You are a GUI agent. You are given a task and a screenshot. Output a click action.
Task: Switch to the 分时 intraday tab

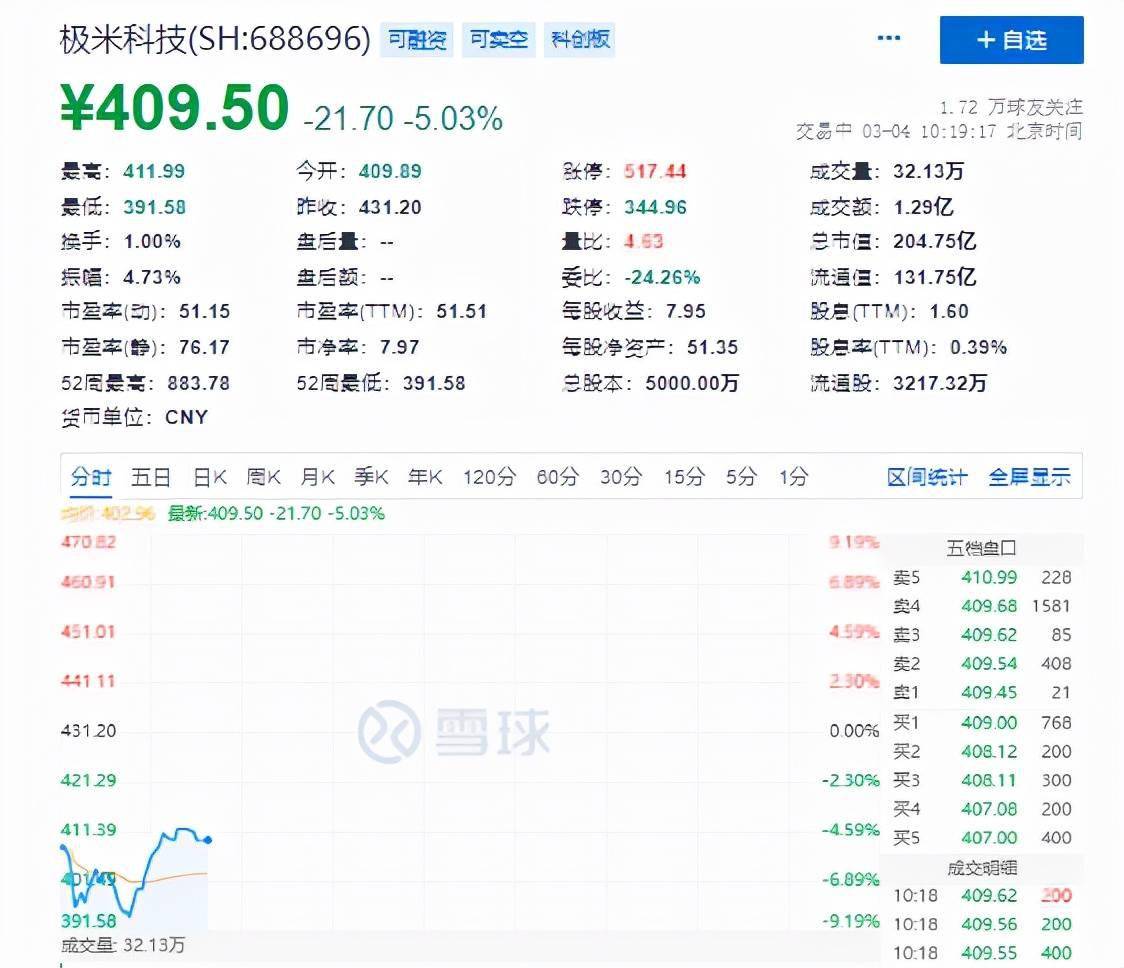coord(91,477)
